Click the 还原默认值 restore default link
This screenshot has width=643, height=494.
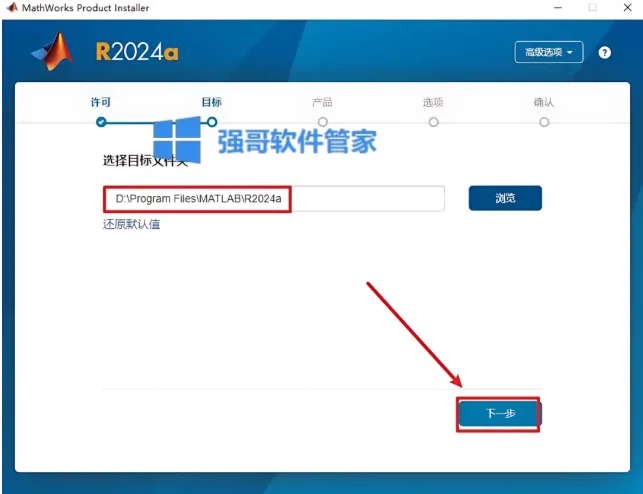tap(132, 224)
